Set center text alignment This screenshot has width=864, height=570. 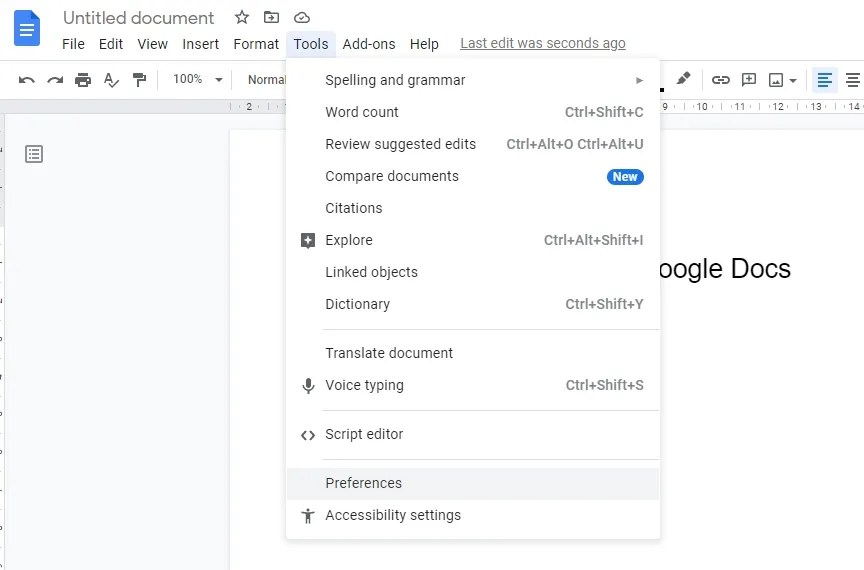pos(853,80)
